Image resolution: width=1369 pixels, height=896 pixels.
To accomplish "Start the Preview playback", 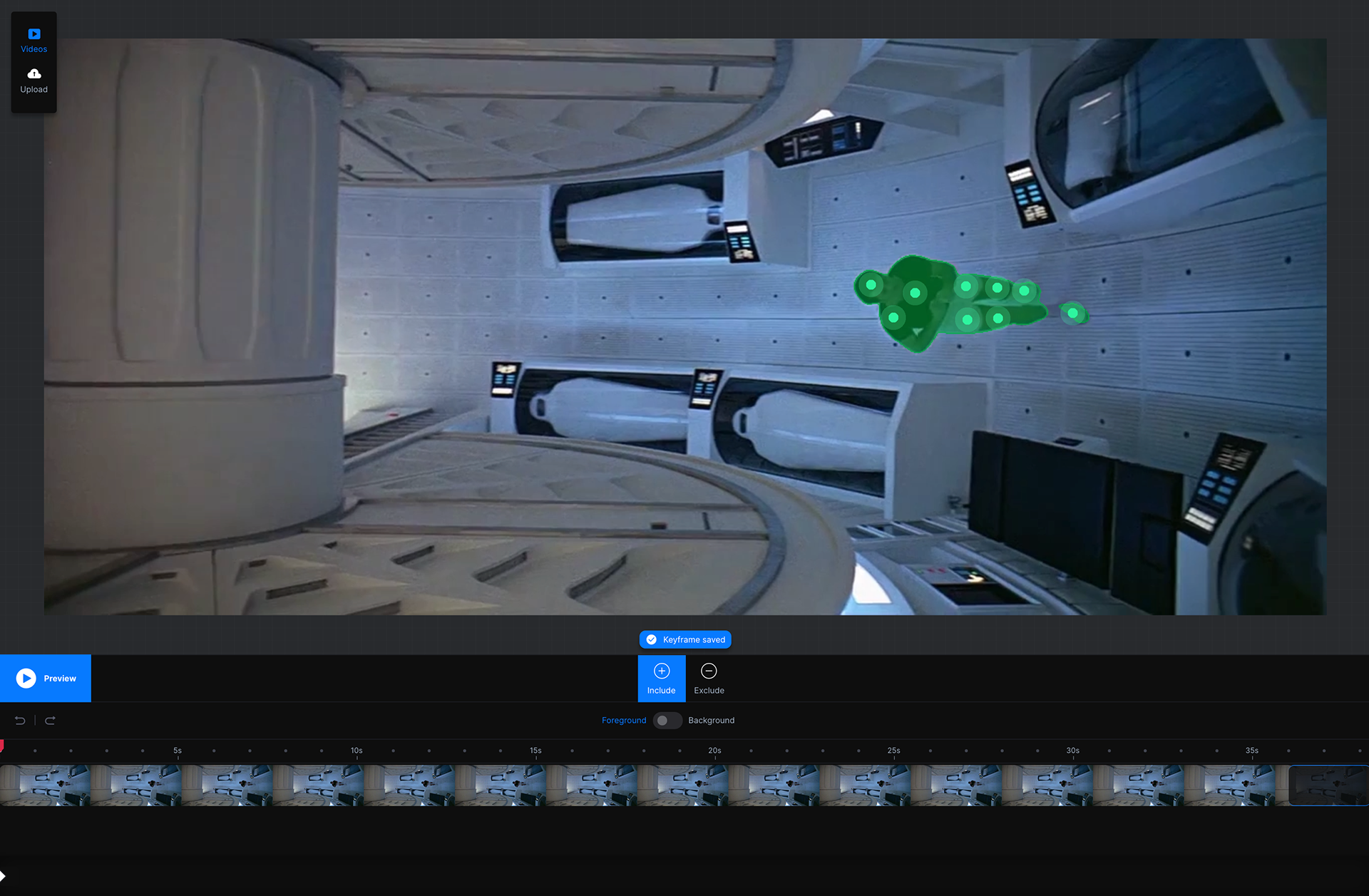I will 46,678.
